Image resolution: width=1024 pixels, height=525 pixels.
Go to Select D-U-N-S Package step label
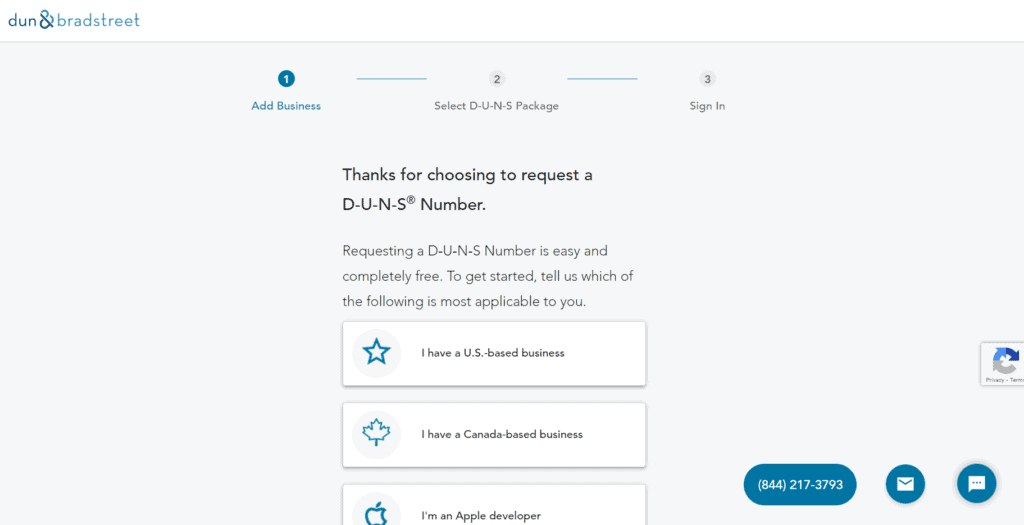[x=496, y=106]
